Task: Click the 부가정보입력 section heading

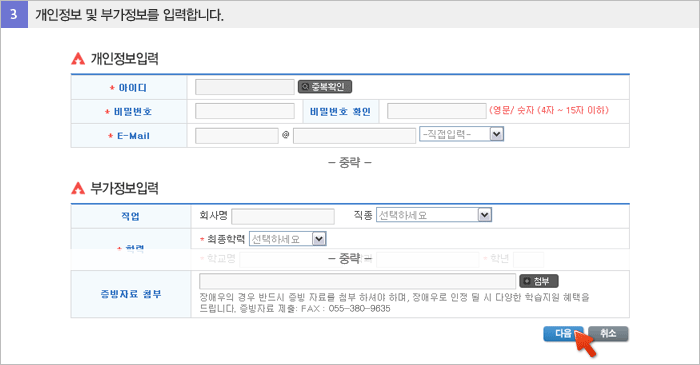Action: coord(125,188)
